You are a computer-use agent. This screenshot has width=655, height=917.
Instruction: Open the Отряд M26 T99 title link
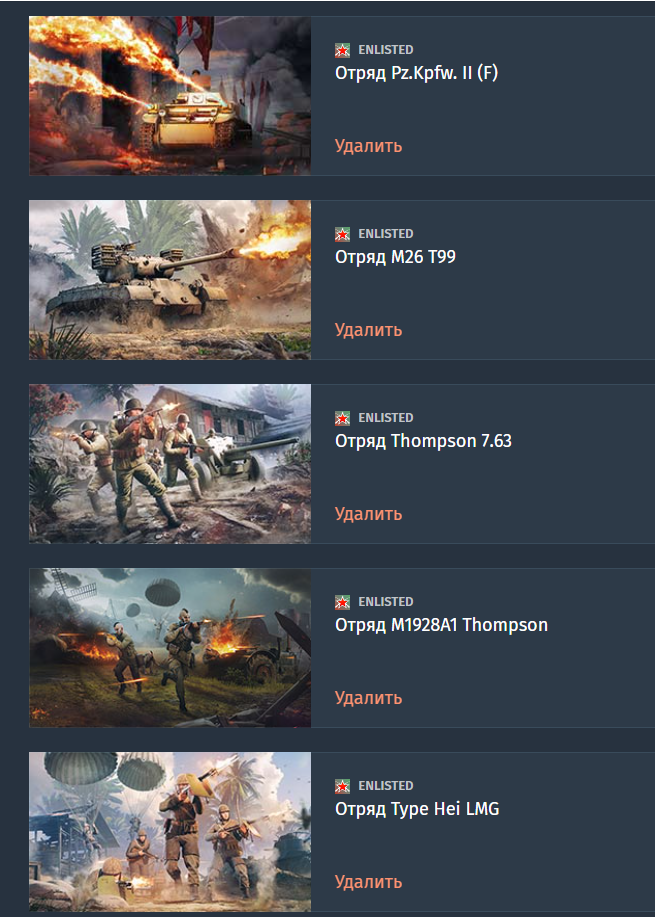(x=395, y=257)
